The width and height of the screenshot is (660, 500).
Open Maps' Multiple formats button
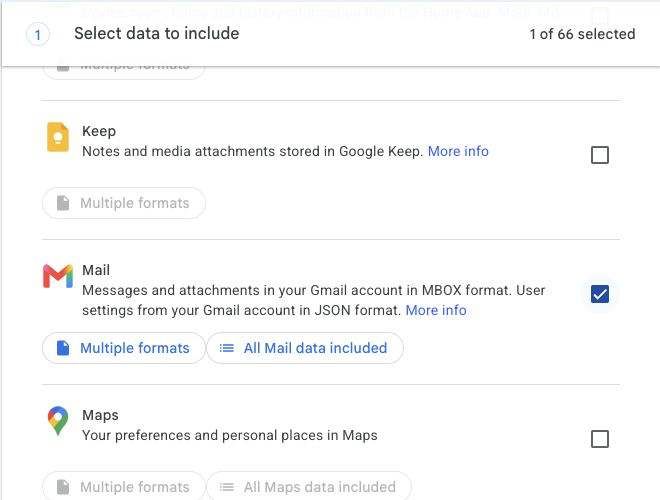pyautogui.click(x=124, y=487)
